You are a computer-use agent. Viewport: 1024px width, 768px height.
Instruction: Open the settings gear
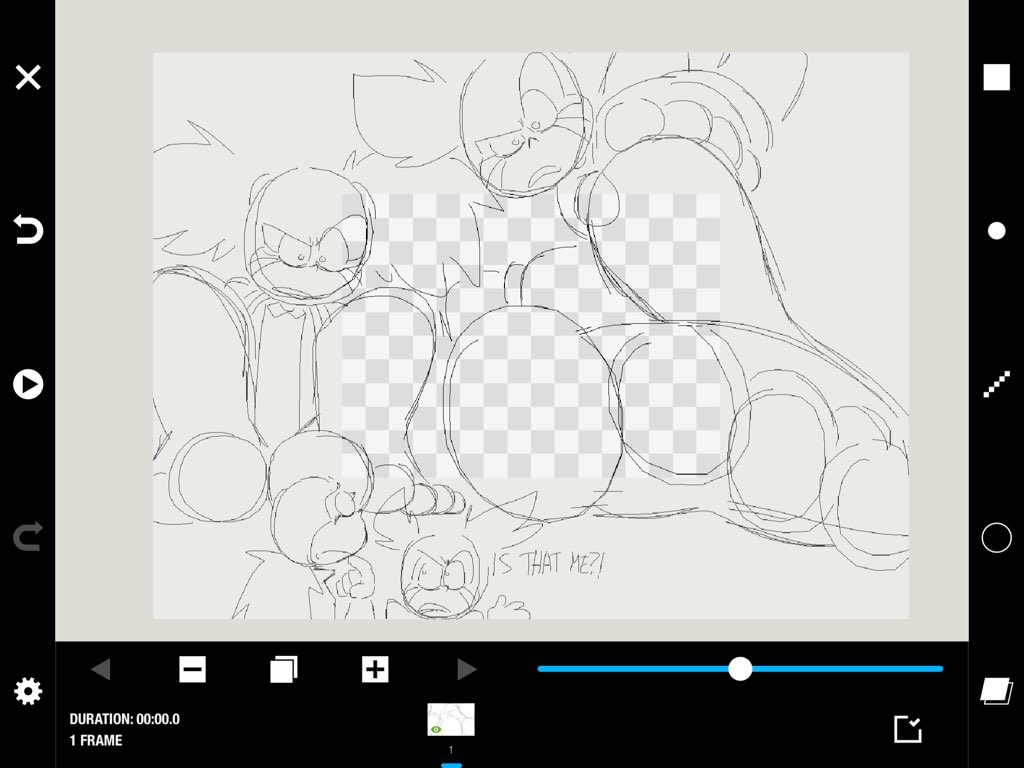pos(28,691)
